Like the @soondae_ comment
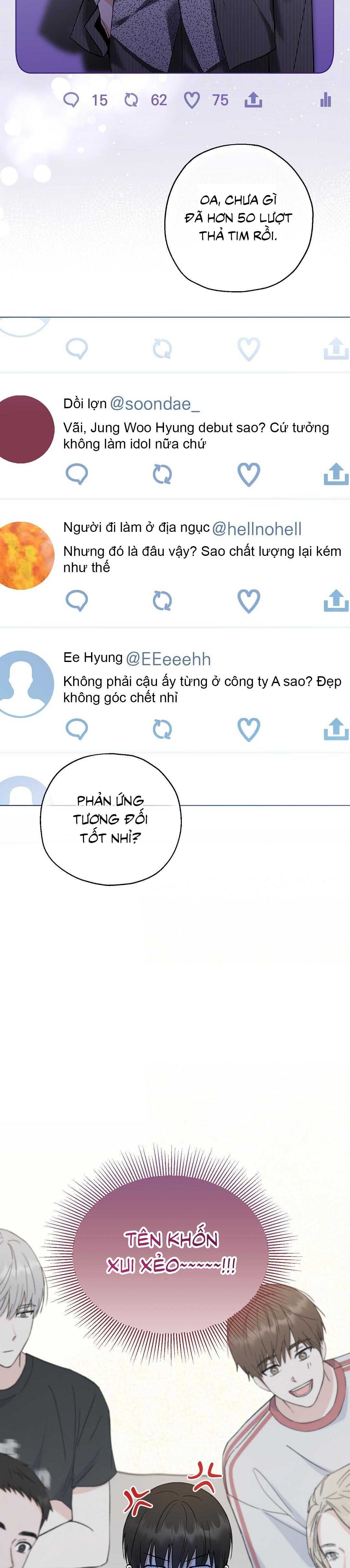 249,474
